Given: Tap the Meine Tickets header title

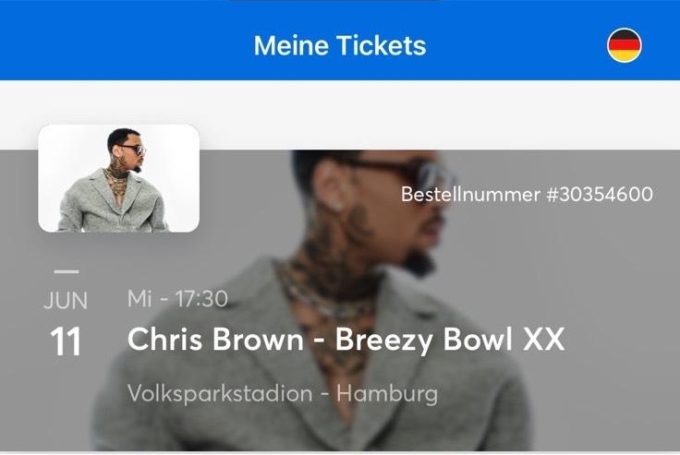Looking at the screenshot, I should (x=340, y=46).
